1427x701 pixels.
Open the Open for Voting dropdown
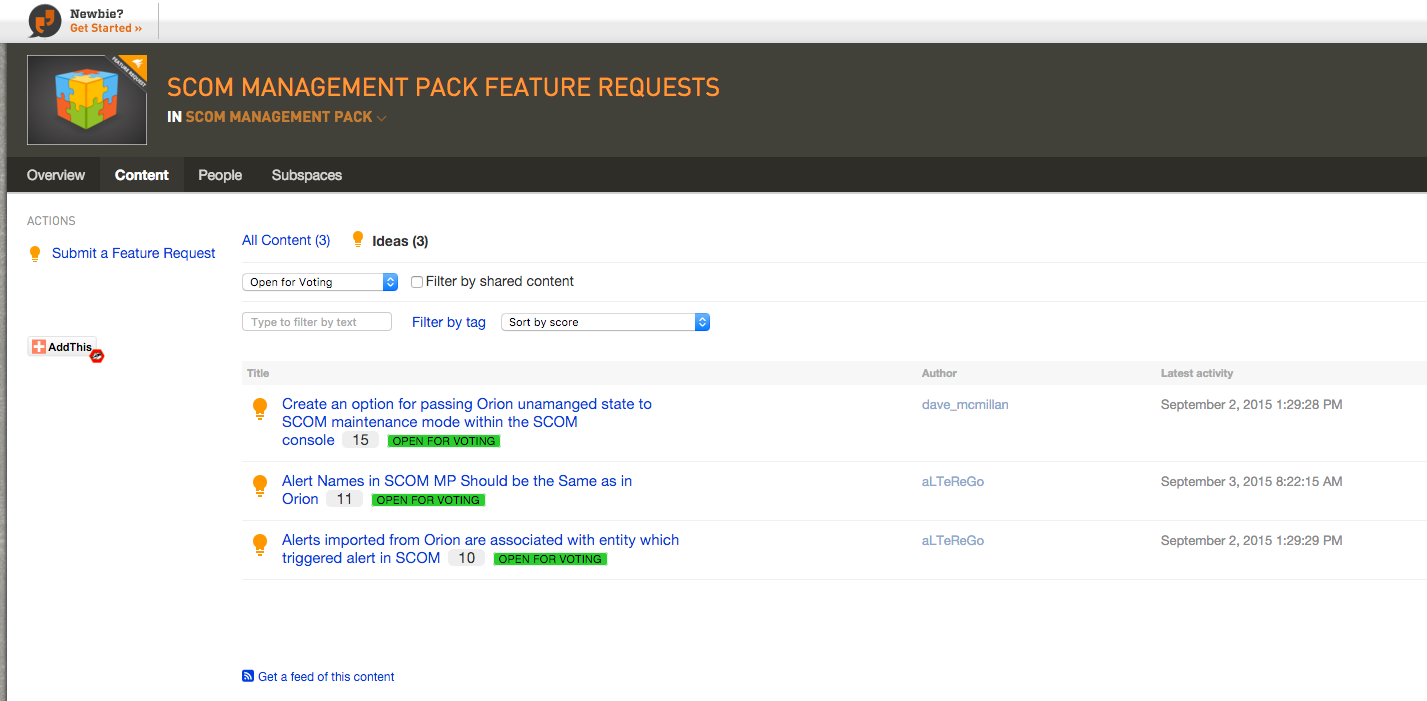coord(320,282)
